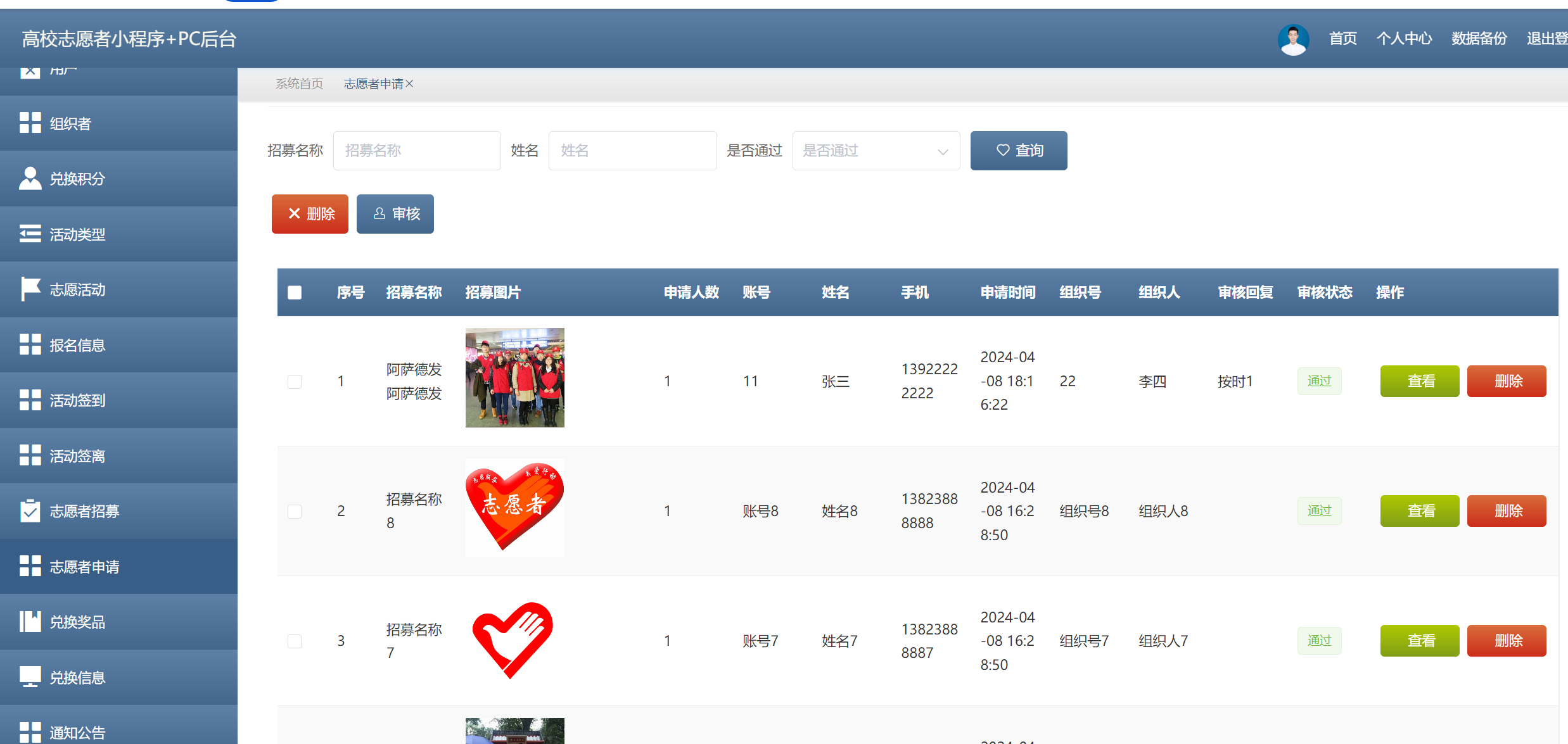Open the 志愿者 heart image thumbnail
1568x744 pixels.
click(514, 508)
